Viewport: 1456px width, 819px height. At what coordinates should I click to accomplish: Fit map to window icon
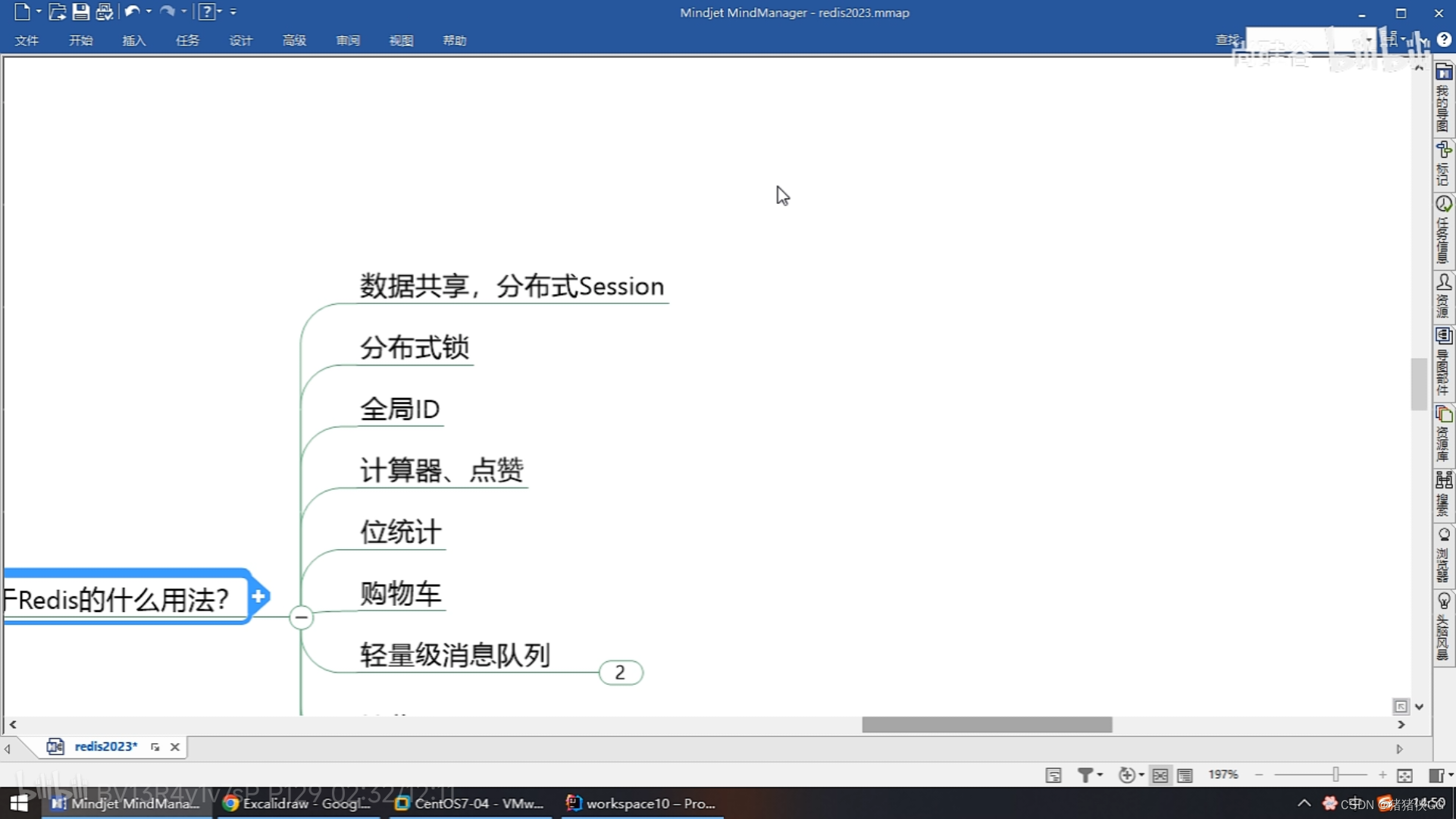[x=1404, y=775]
